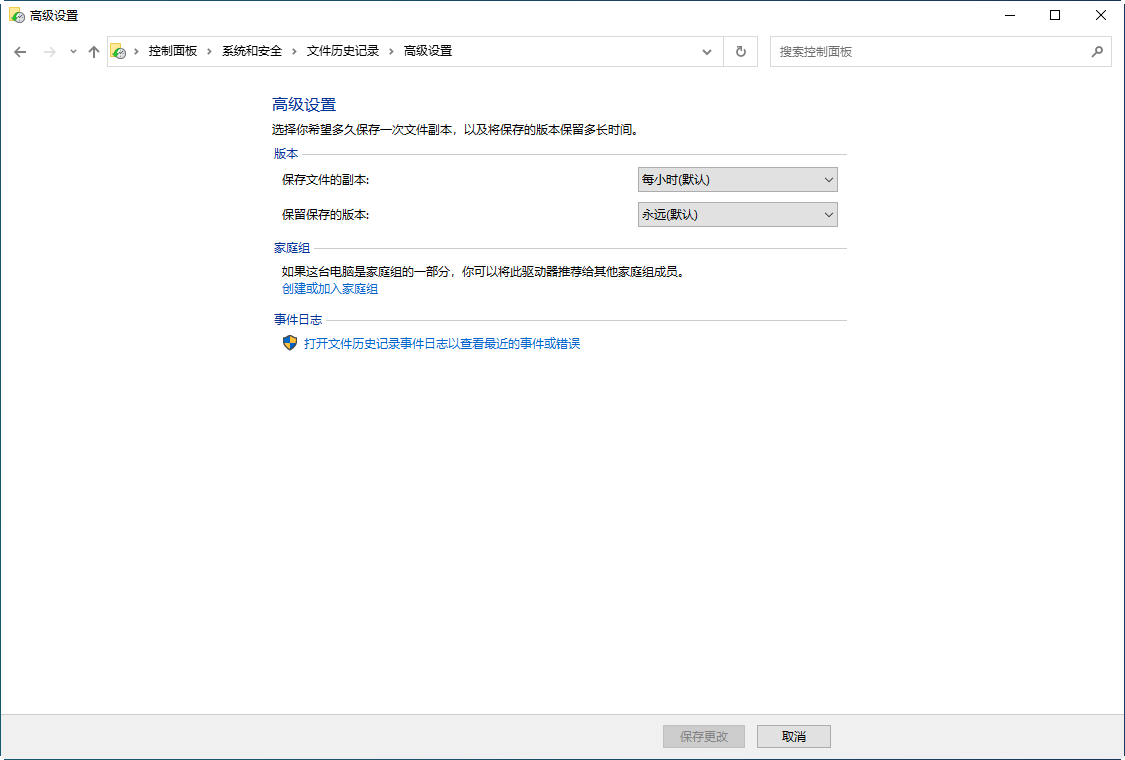Click the File History icon in the address bar
Viewport: 1125px width, 760px height.
[119, 51]
